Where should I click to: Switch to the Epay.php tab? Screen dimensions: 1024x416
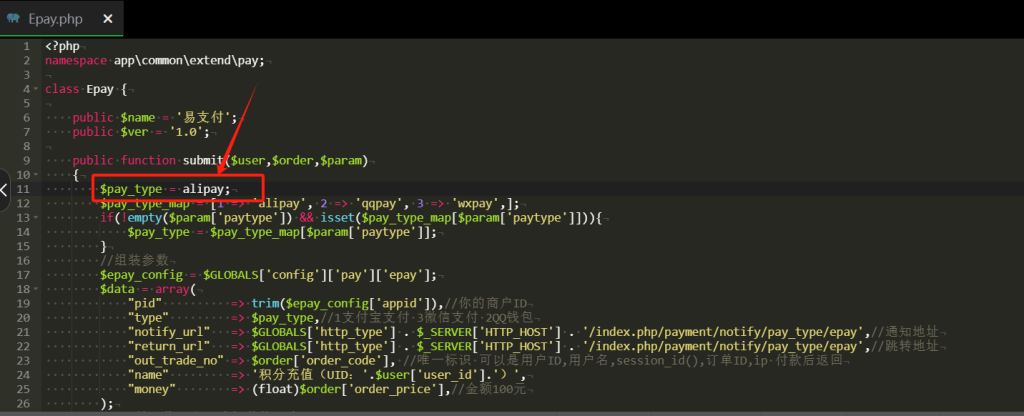pos(56,17)
